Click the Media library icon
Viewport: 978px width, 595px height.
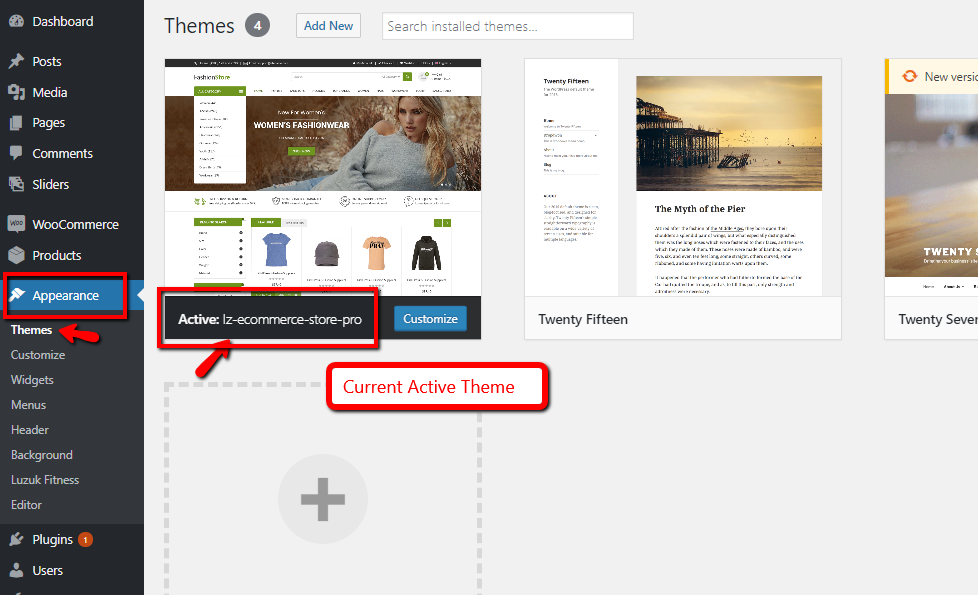[x=16, y=92]
